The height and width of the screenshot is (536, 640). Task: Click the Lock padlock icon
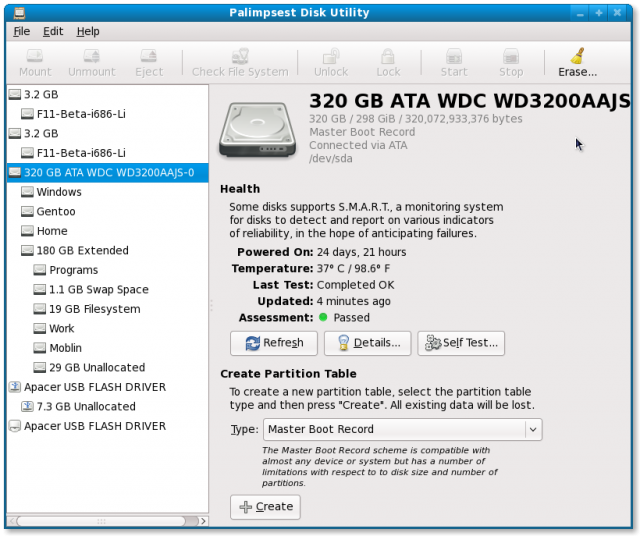point(388,56)
